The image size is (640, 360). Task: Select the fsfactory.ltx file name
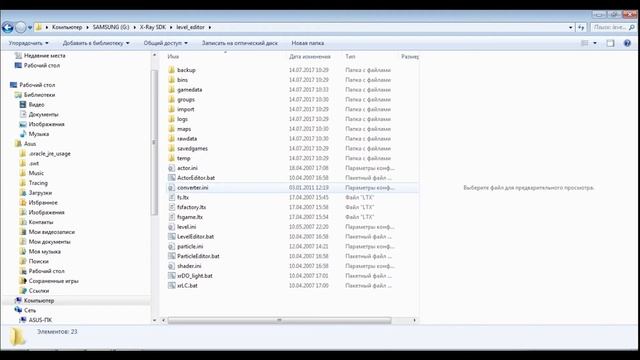pos(191,207)
